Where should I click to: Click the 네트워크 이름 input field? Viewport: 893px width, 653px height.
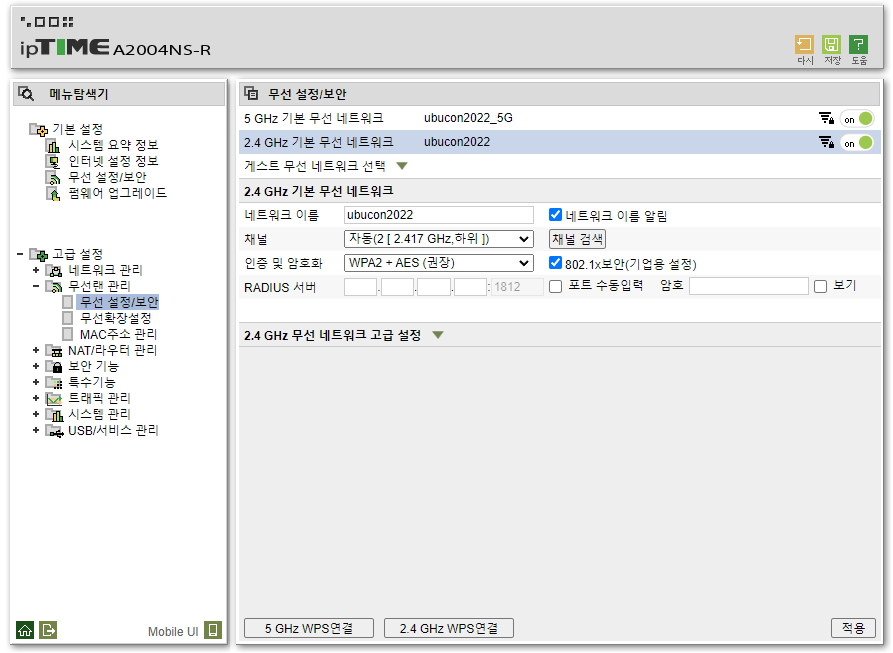438,215
